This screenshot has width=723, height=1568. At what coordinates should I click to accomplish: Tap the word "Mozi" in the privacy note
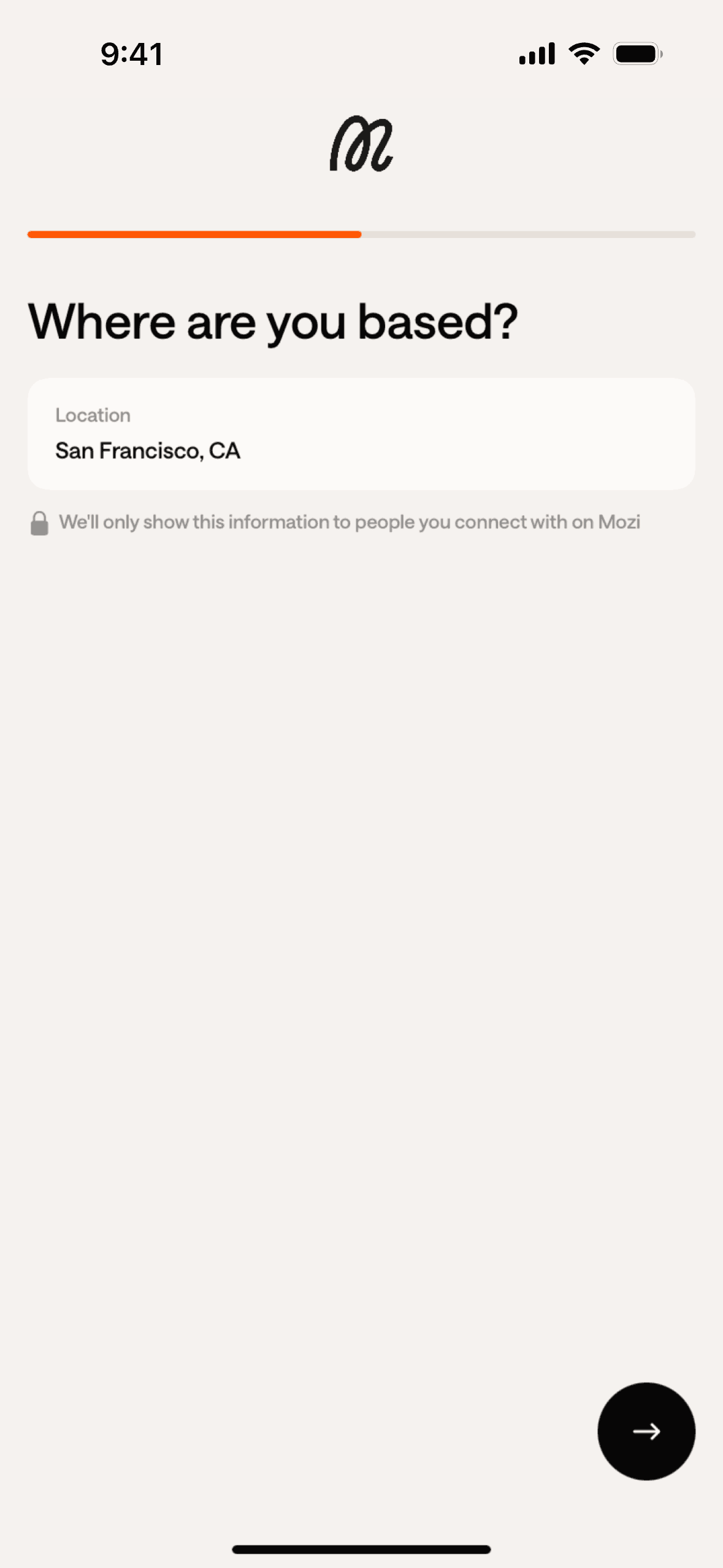click(x=619, y=522)
